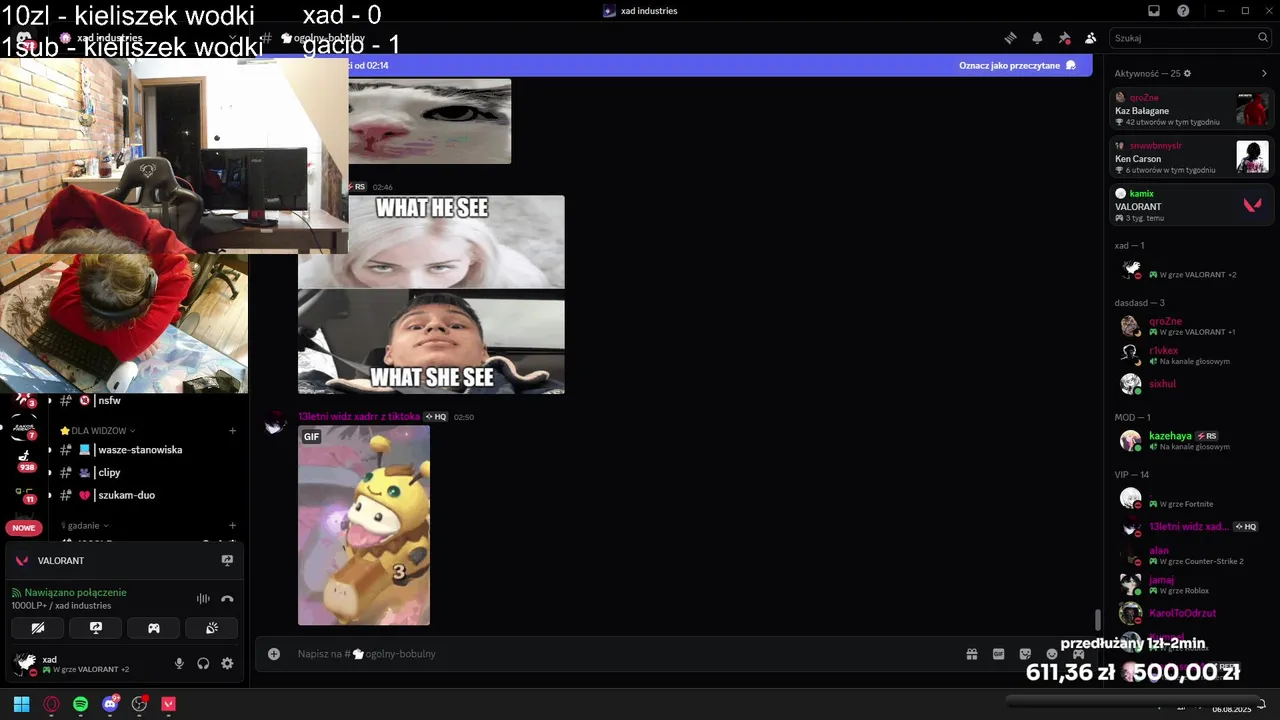
Task: Open server with 3 notification badge
Action: (24, 400)
